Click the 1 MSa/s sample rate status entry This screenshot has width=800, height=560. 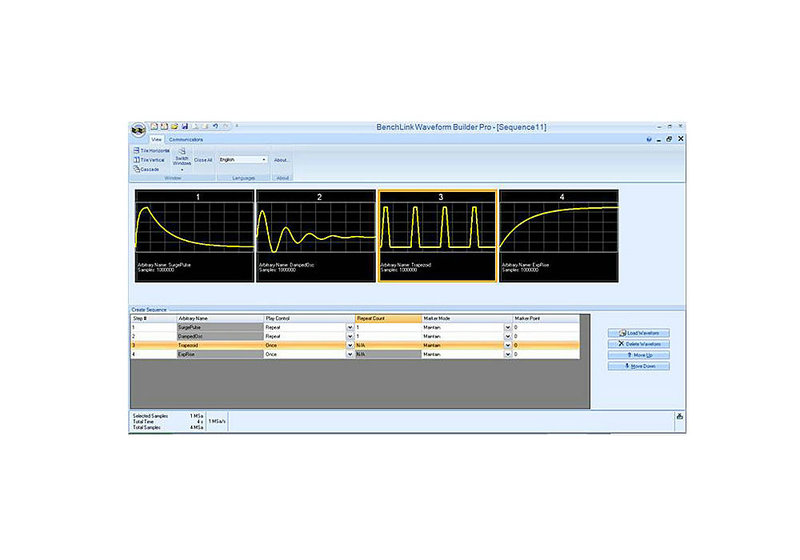217,422
